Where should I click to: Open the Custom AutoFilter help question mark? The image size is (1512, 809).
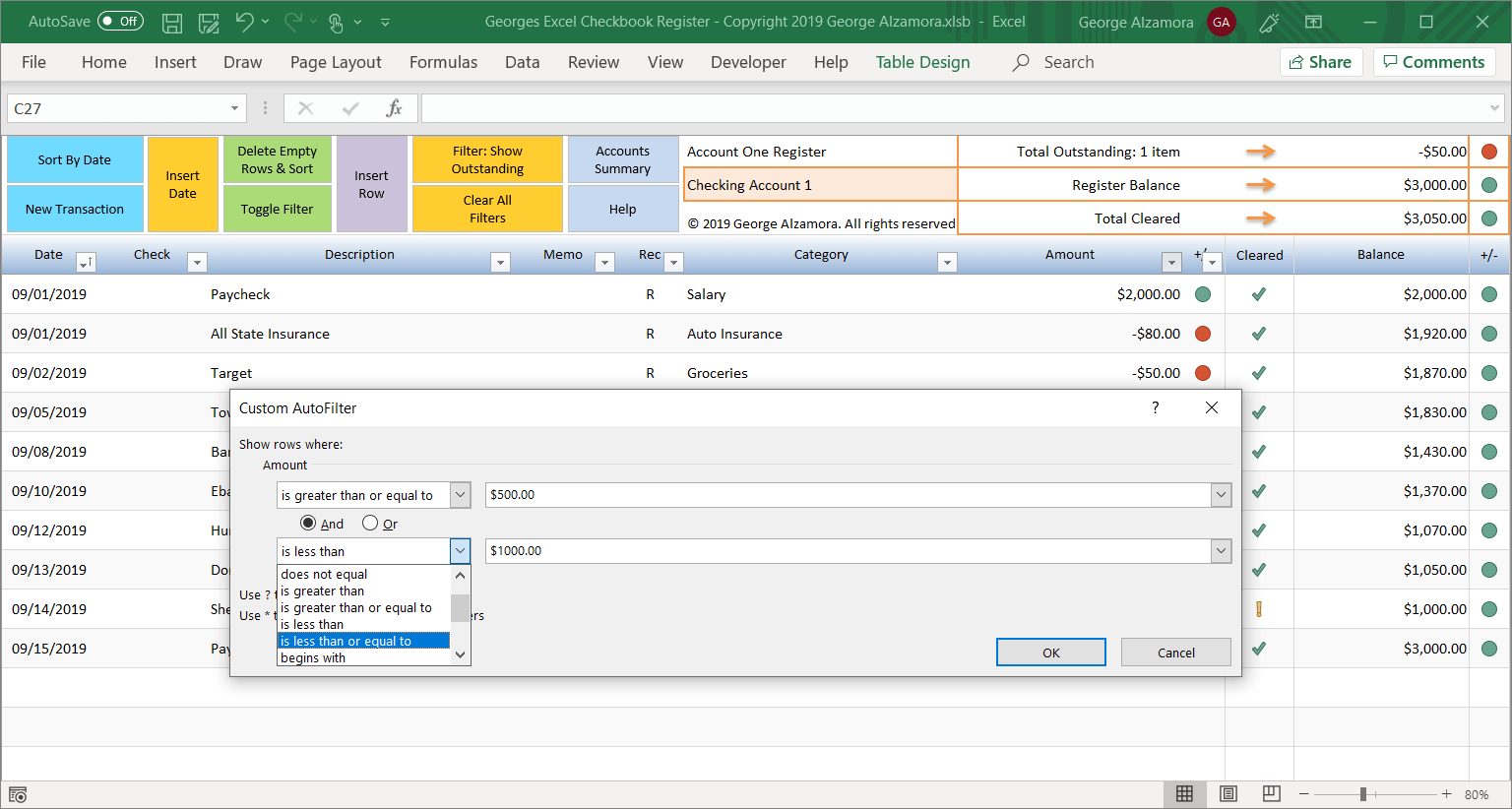[1156, 407]
